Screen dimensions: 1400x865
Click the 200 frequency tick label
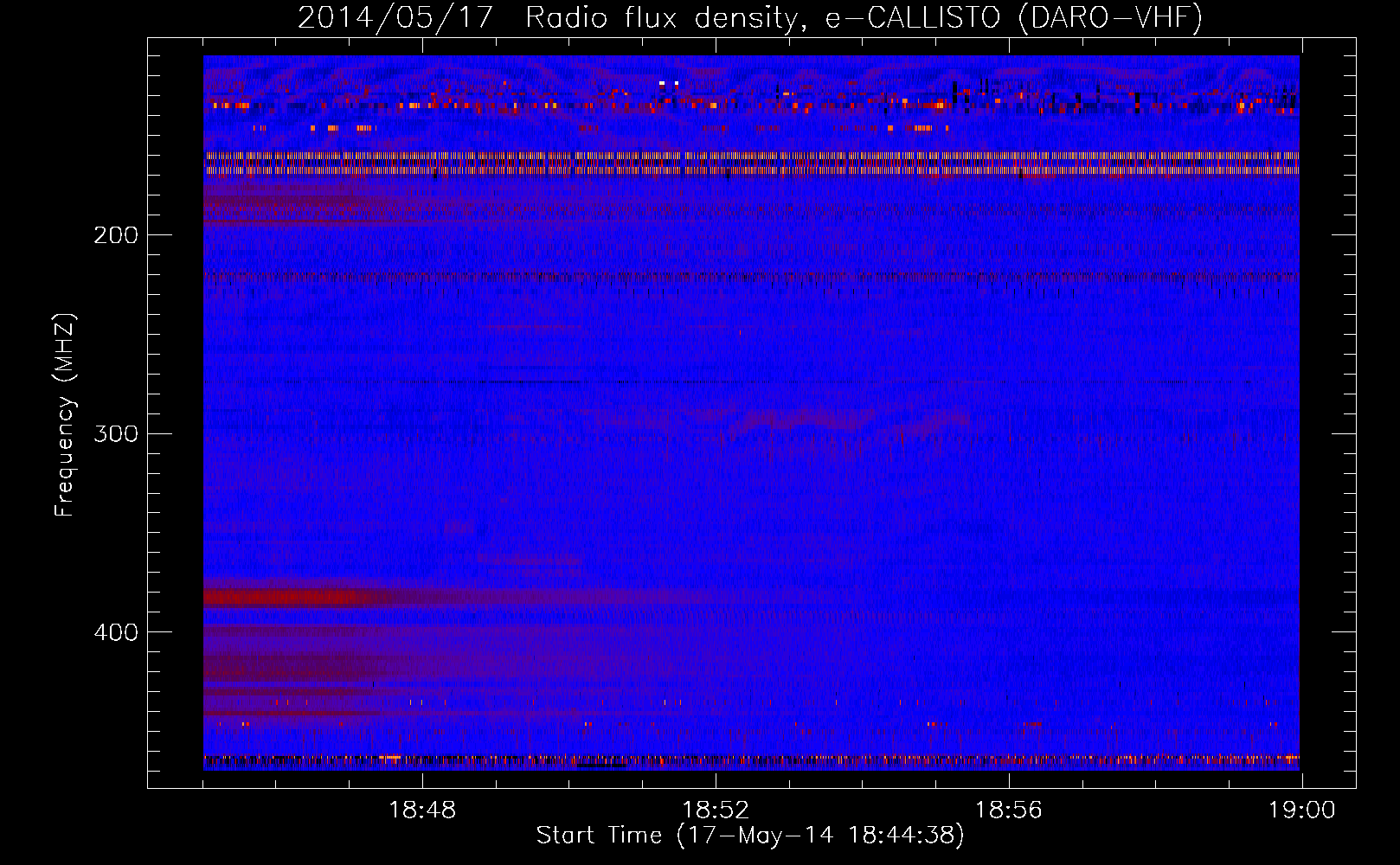coord(116,235)
